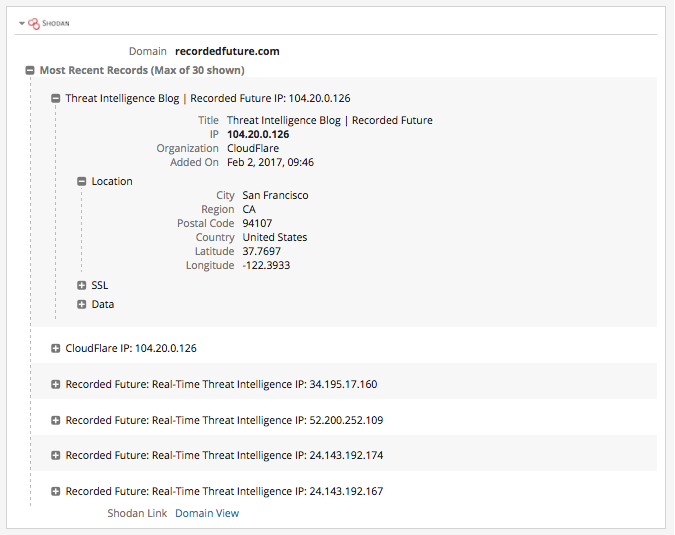Screen dimensions: 675x535
Task: Click the Added On date Feb 2, 2017
Action: click(x=270, y=162)
